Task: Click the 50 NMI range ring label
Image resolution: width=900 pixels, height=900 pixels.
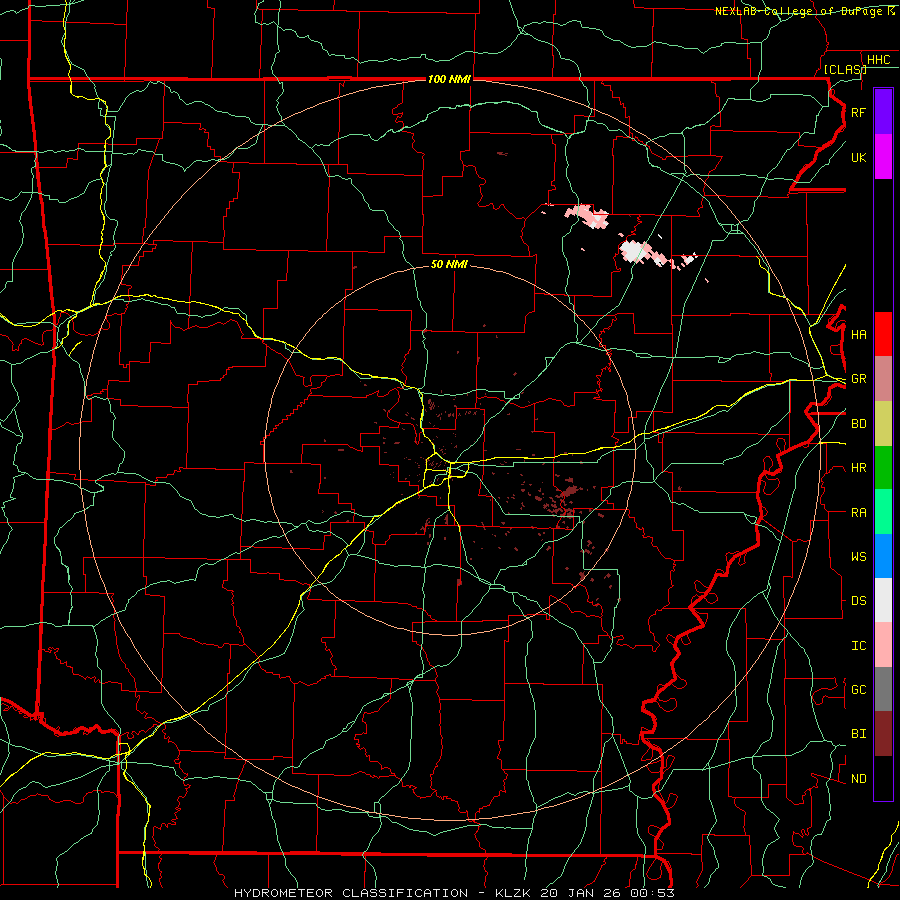Action: pos(449,264)
